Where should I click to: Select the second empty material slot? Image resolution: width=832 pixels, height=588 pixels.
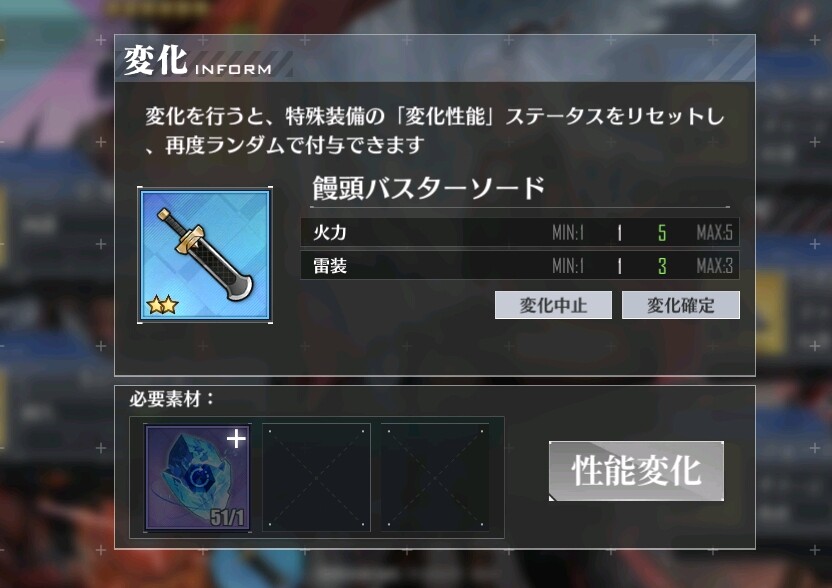coord(316,478)
